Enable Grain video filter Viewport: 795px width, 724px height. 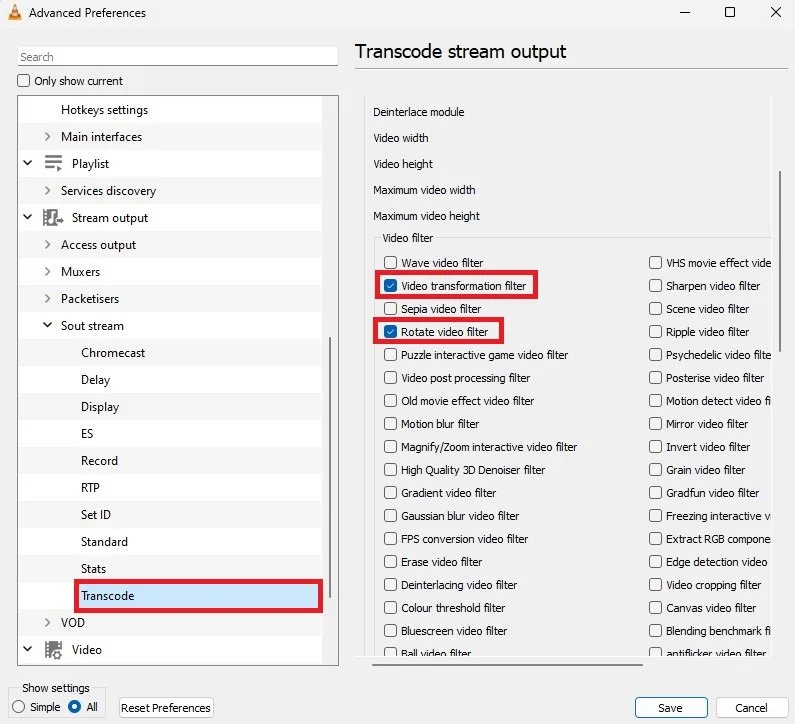(656, 469)
